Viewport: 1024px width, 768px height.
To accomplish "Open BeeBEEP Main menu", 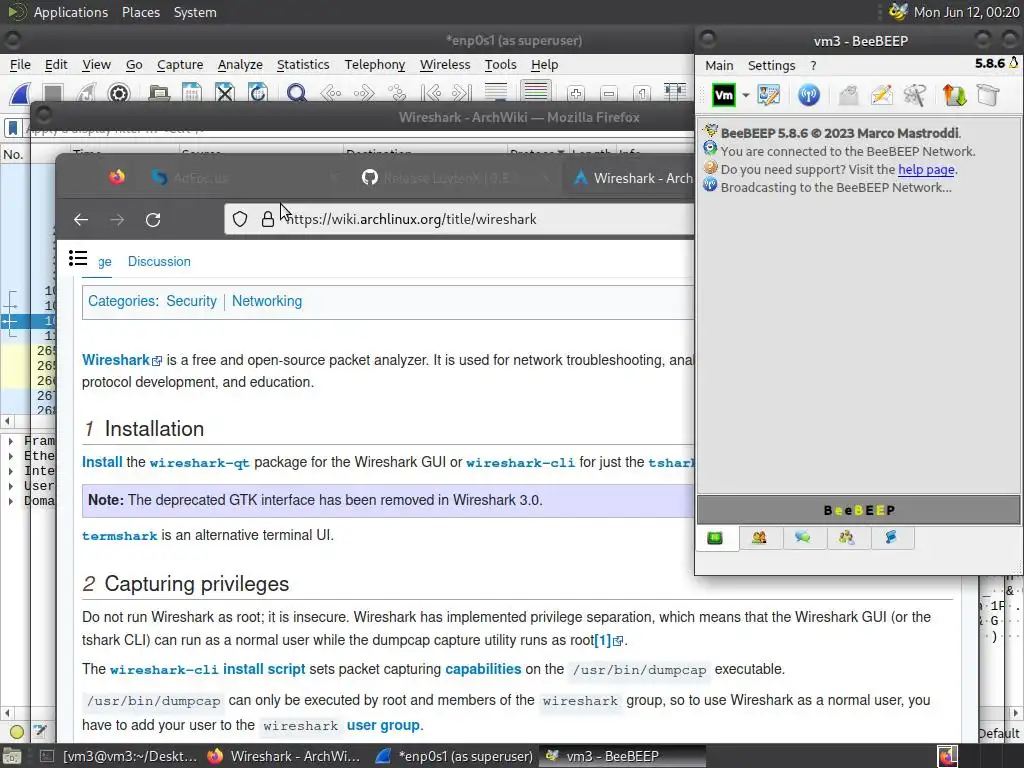I will point(719,65).
